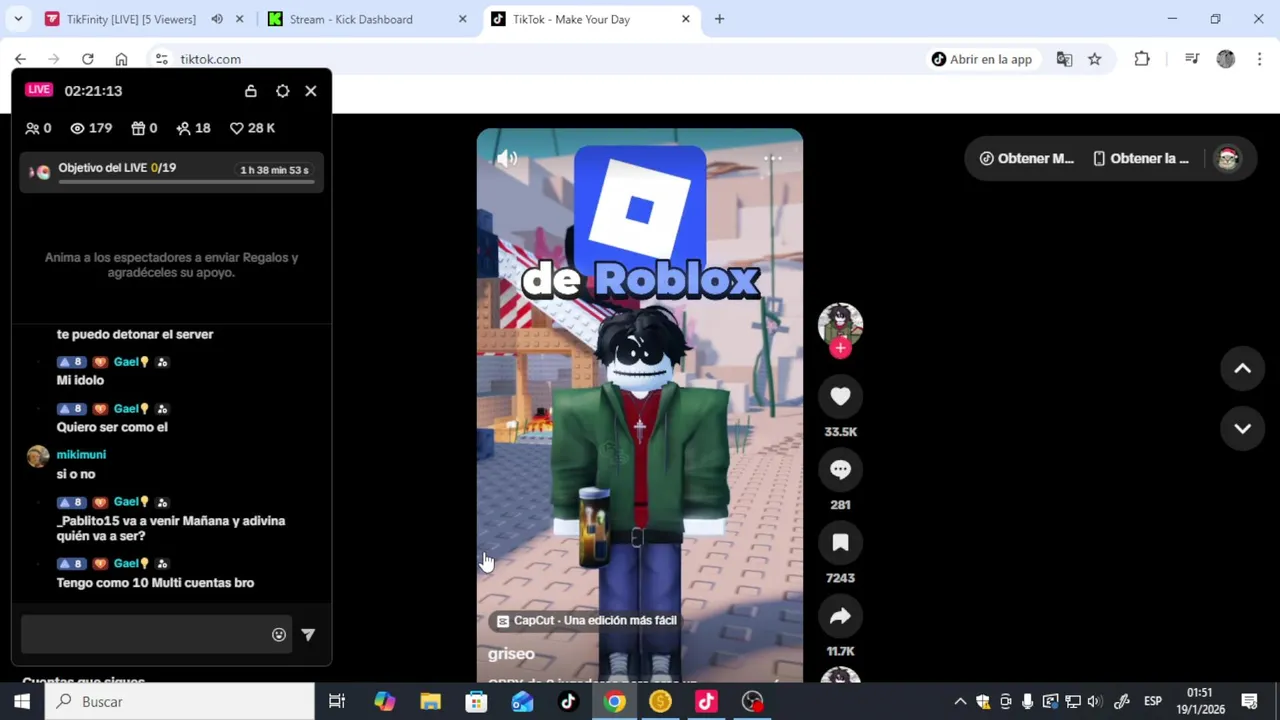Bookmark the video, 7243 saves

(840, 543)
